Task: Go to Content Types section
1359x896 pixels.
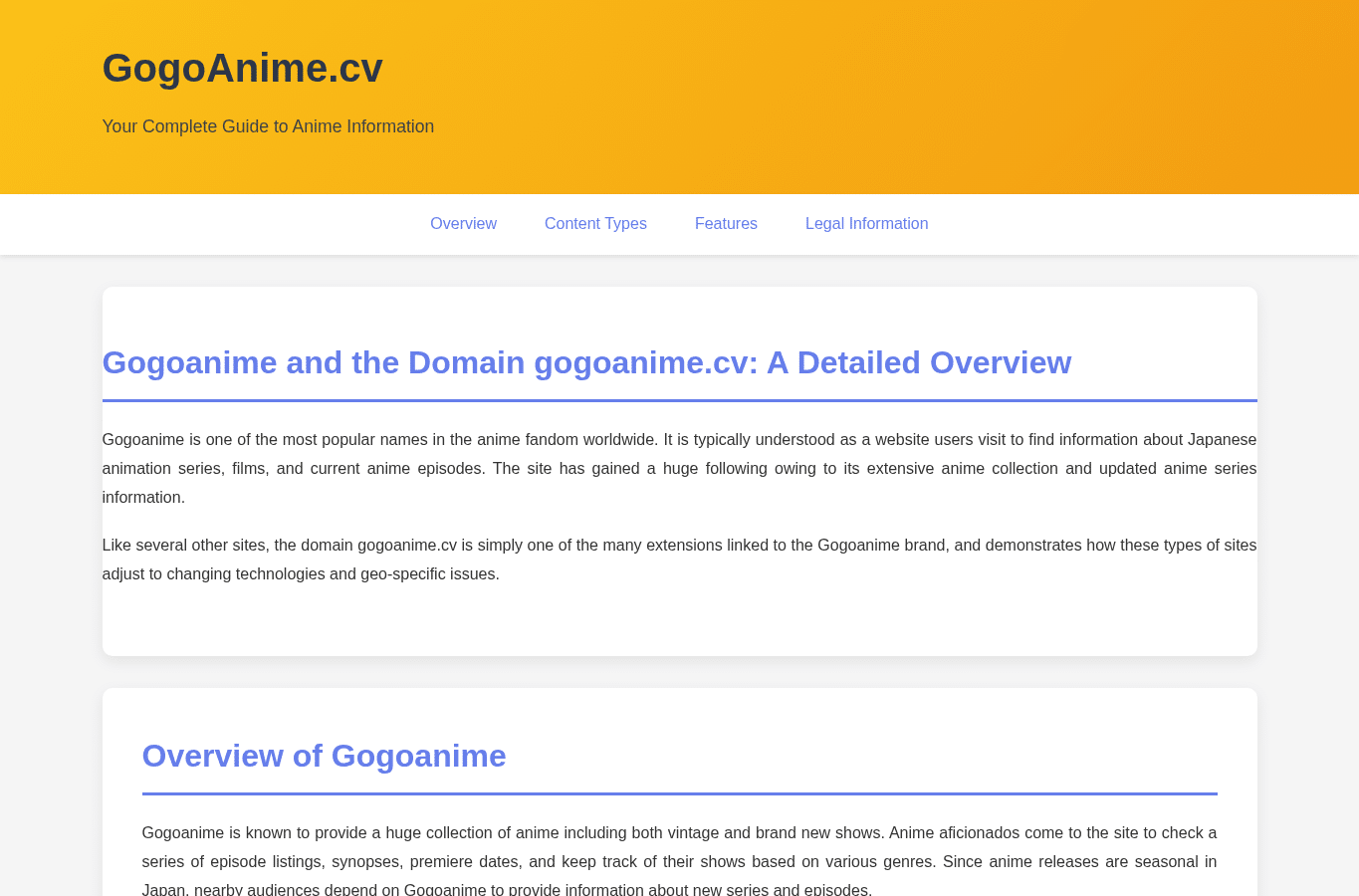Action: click(595, 224)
